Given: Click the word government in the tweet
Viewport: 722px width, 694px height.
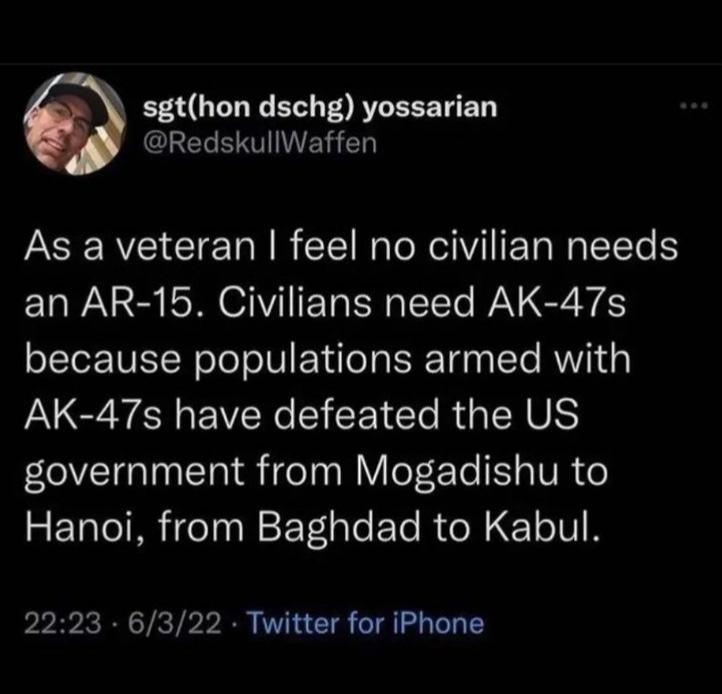Looking at the screenshot, I should tap(134, 474).
